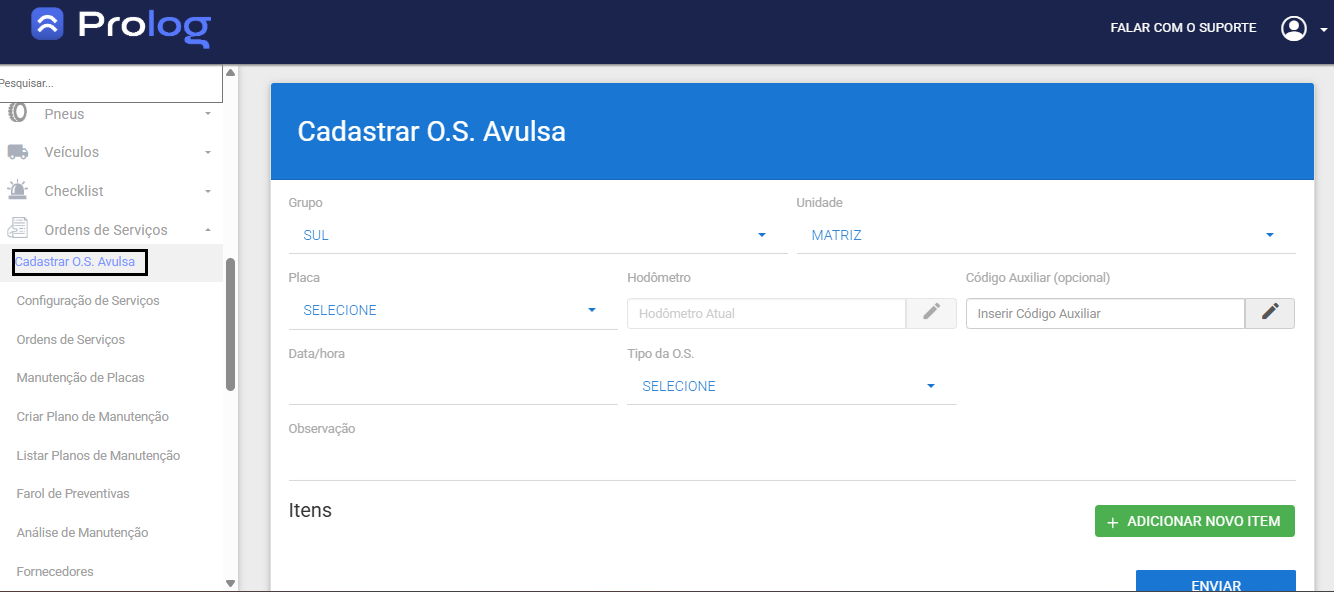Image resolution: width=1334 pixels, height=592 pixels.
Task: Click the Ordens de Serviços document icon
Action: 17,229
